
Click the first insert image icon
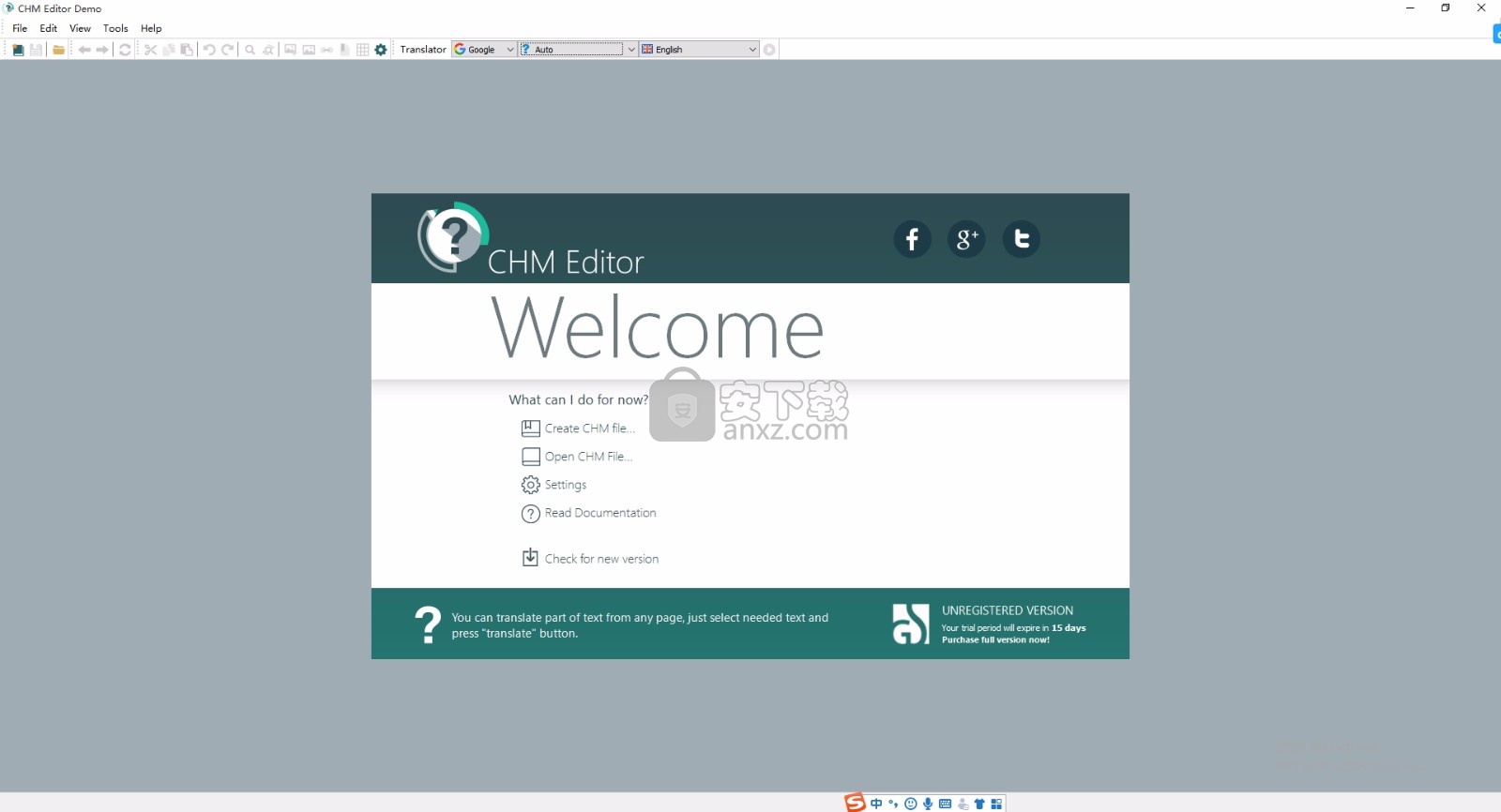coord(291,50)
